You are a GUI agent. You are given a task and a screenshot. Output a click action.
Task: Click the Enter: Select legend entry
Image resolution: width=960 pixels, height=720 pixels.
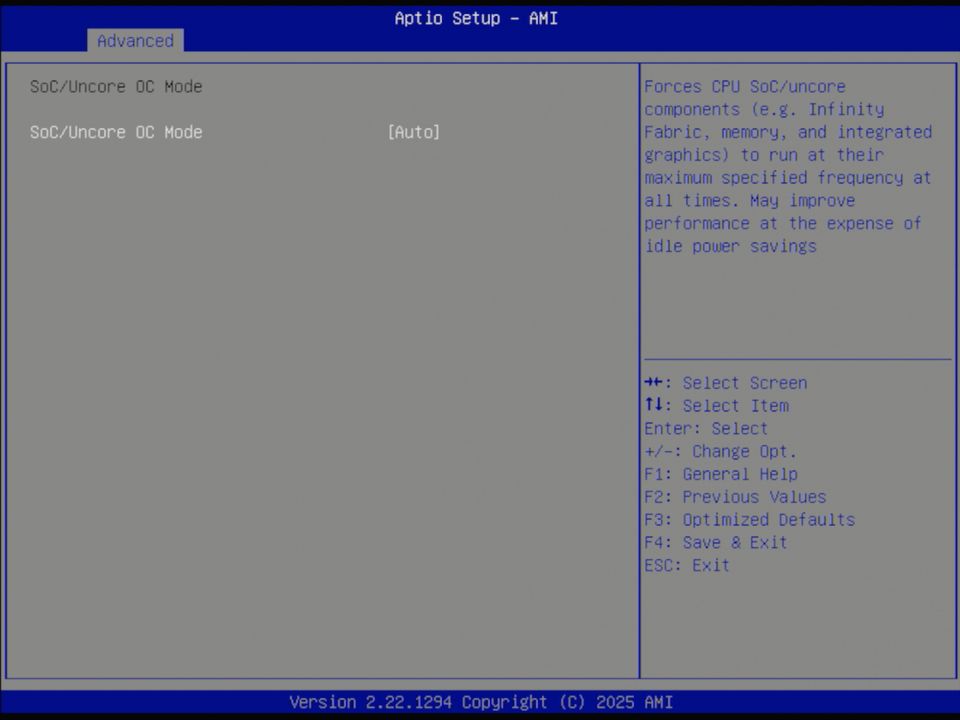[x=705, y=428]
